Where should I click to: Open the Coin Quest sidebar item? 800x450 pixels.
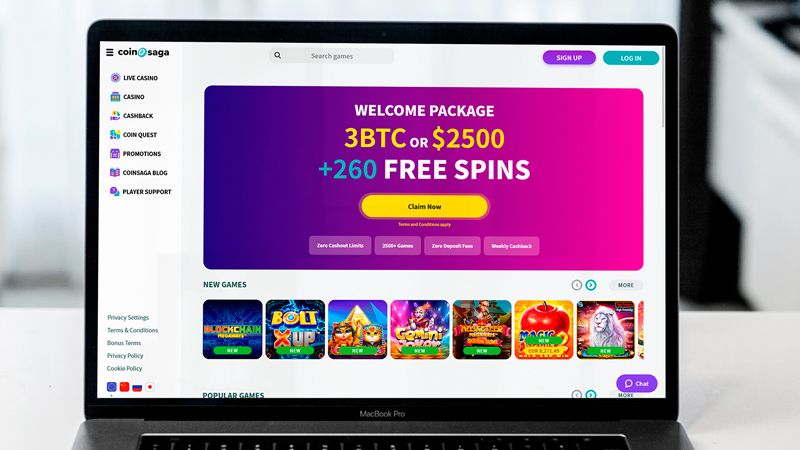134,135
